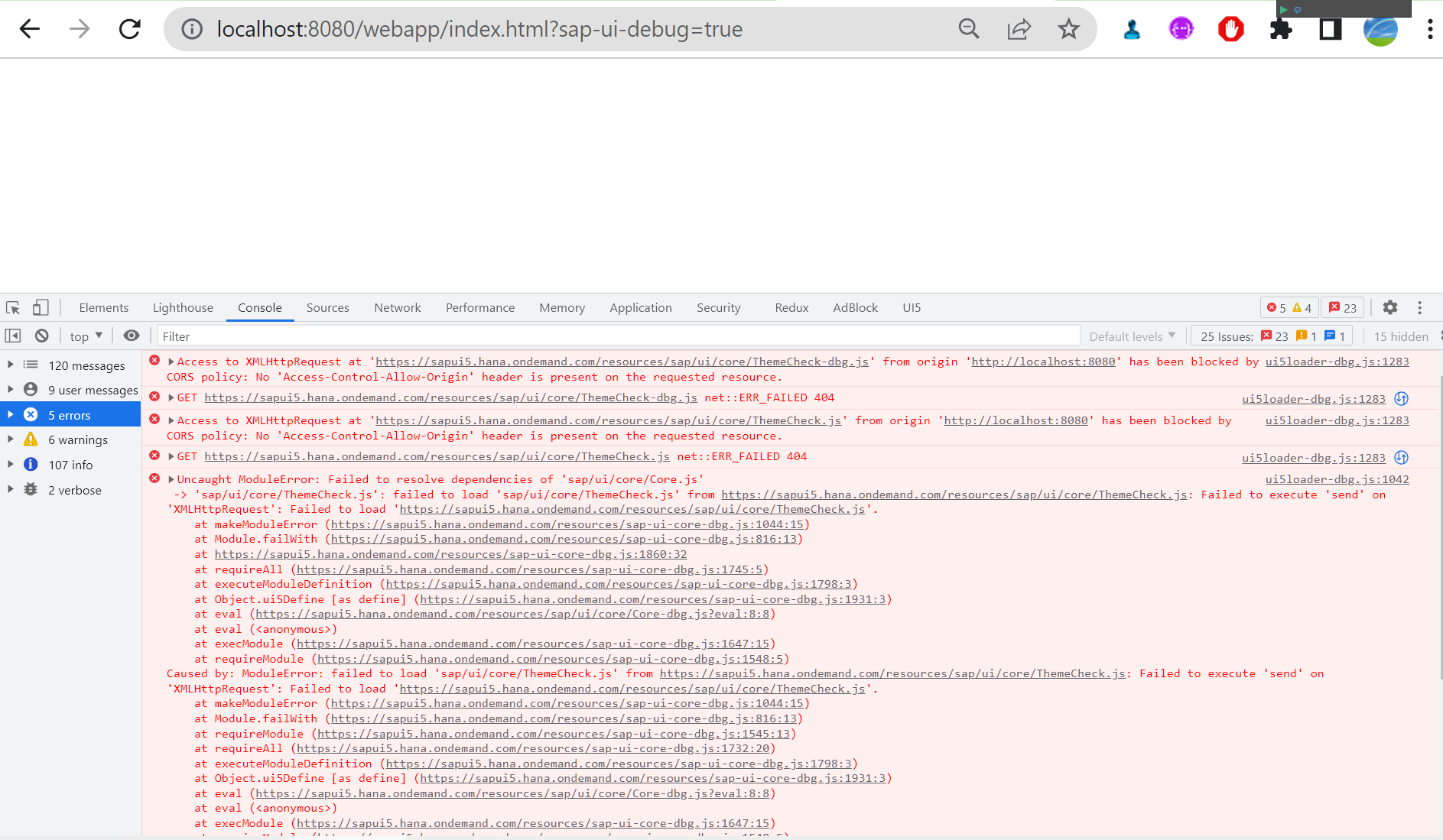Switch to the Lighthouse tab

tap(183, 307)
